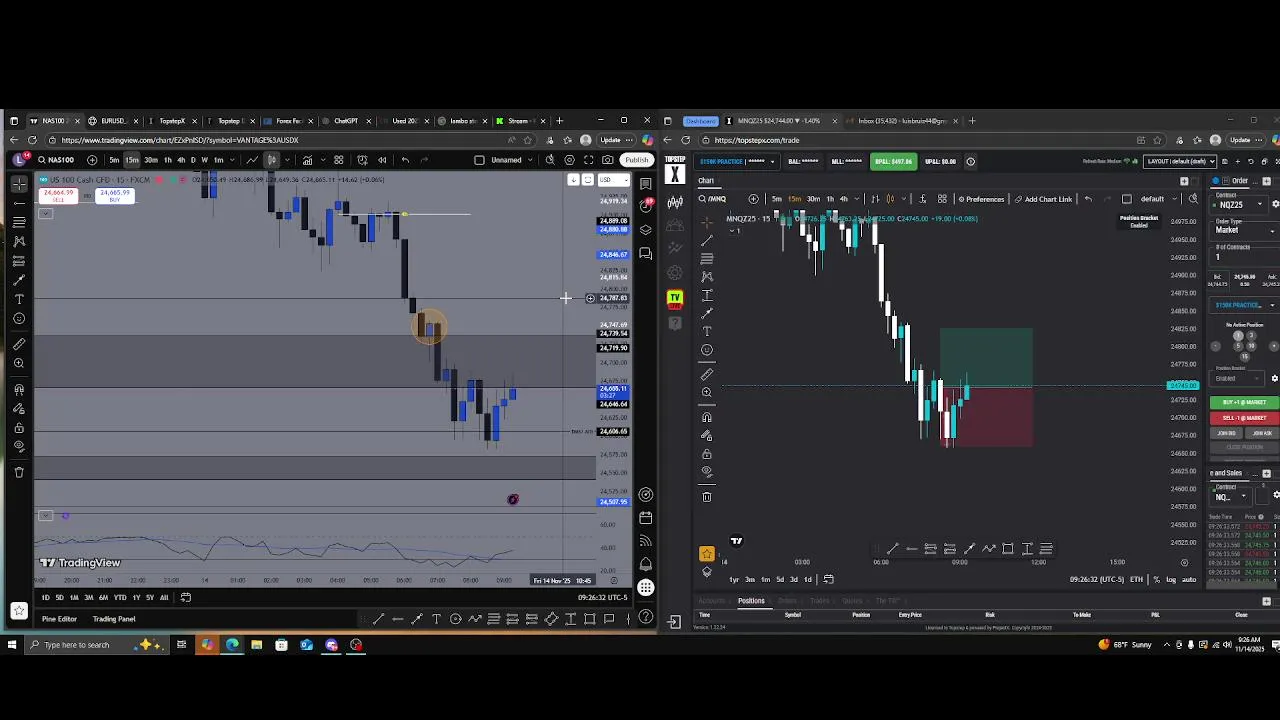Image resolution: width=1280 pixels, height=720 pixels.
Task: Select the text tool in TradingView's left toolbar
Action: [x=19, y=299]
